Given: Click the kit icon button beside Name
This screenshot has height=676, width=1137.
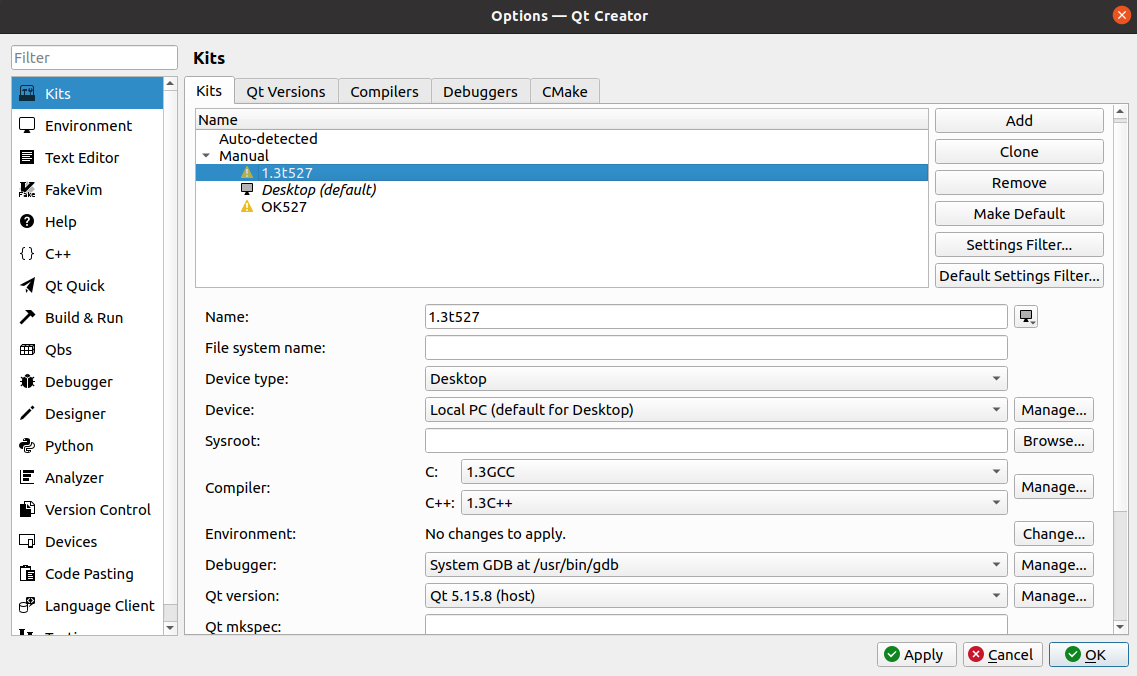Looking at the screenshot, I should pos(1025,316).
